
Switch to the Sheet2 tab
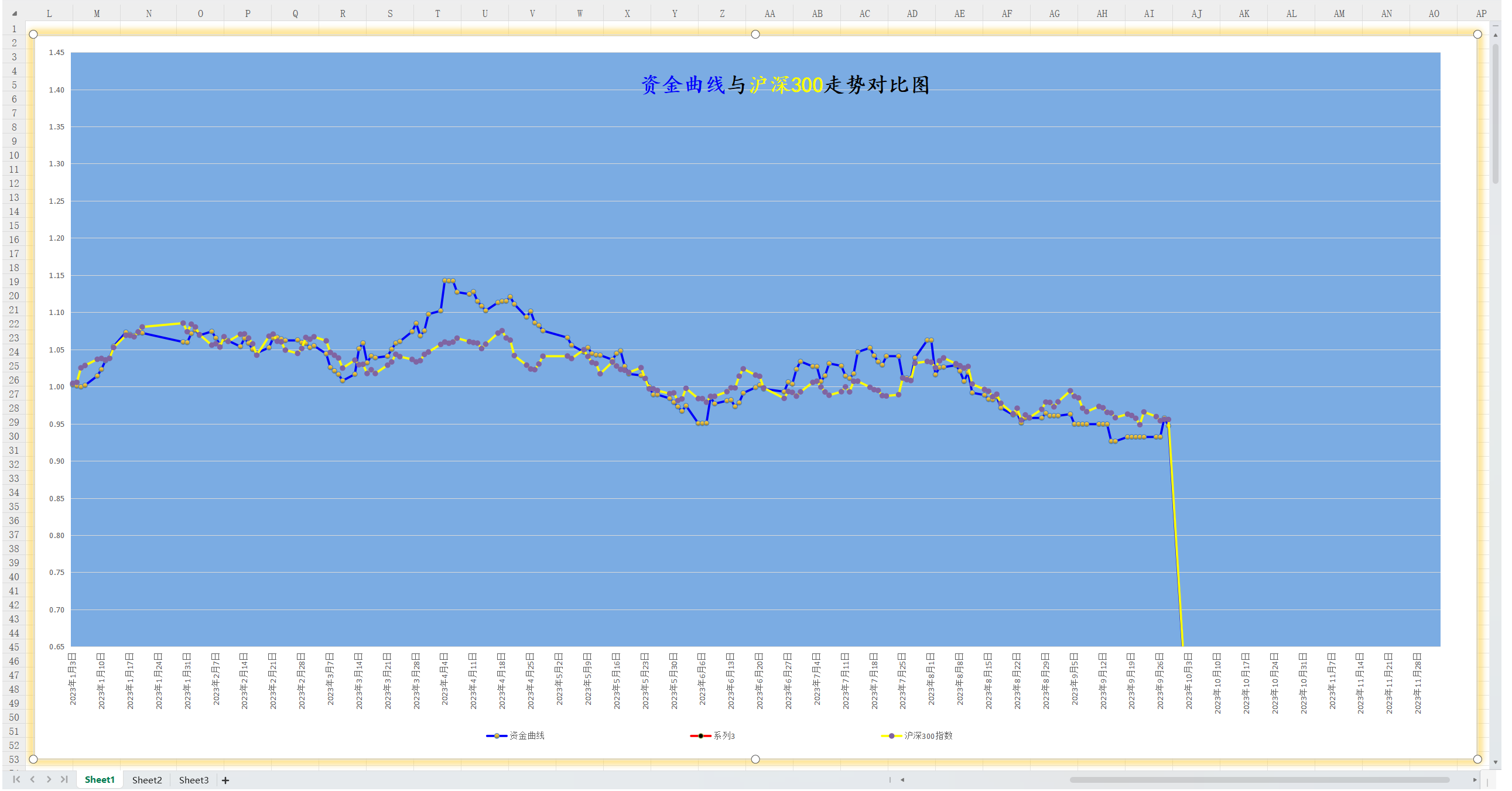(x=147, y=780)
